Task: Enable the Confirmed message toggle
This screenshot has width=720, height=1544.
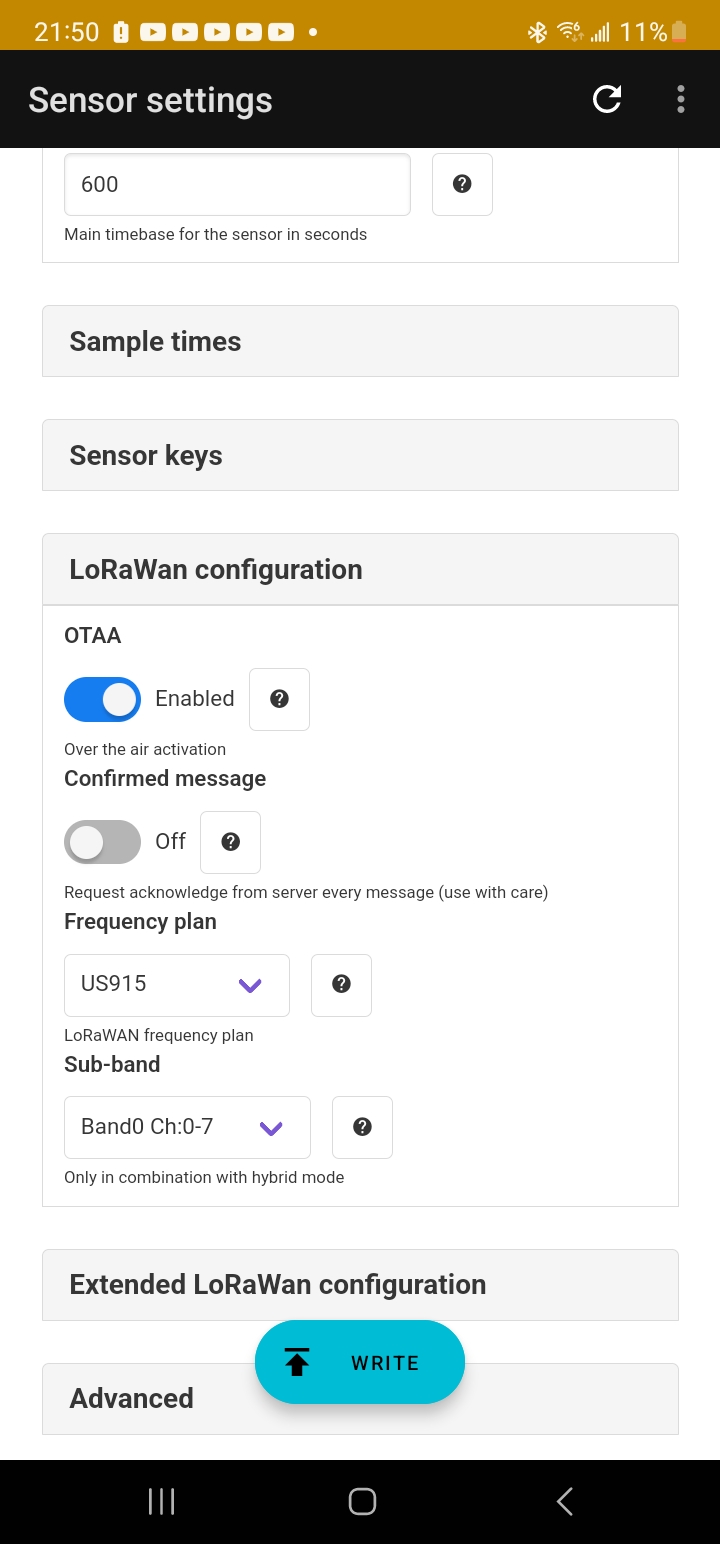Action: coord(103,842)
